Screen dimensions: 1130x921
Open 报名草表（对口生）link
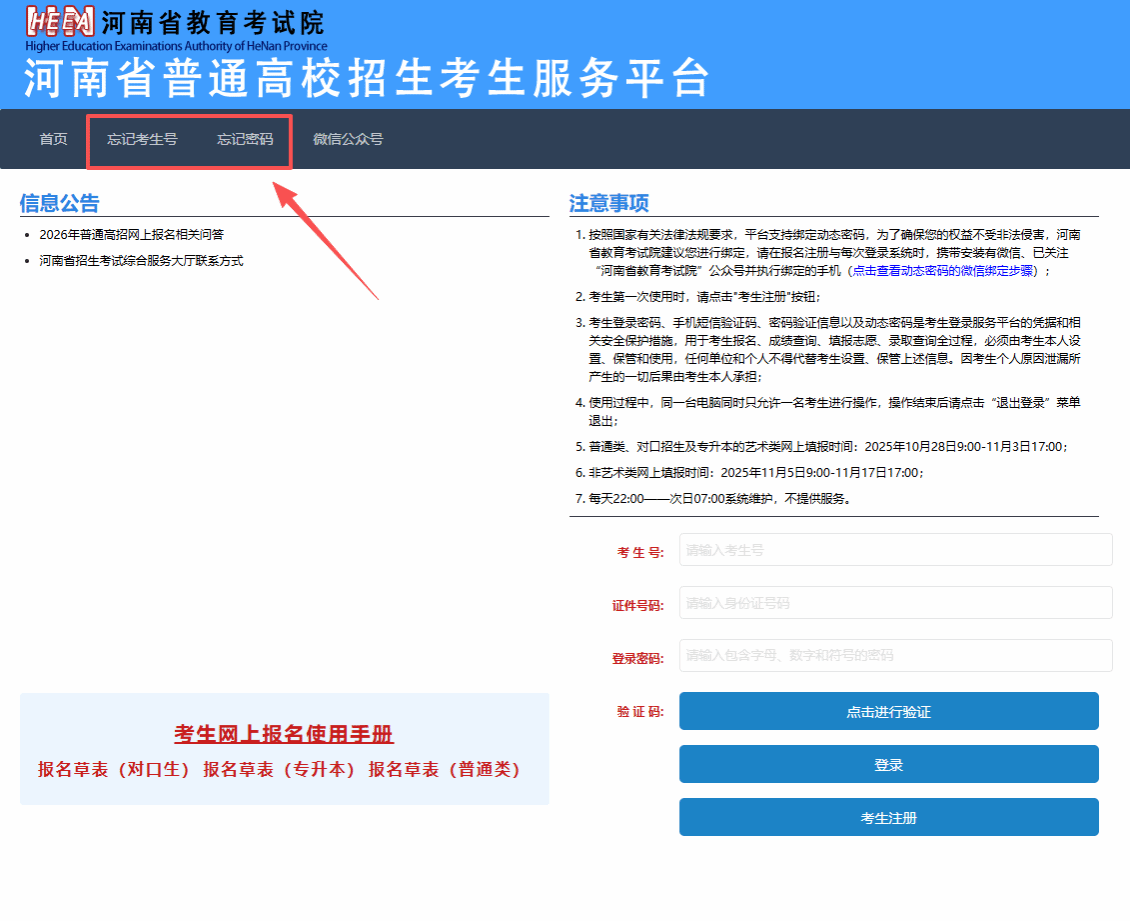(114, 770)
